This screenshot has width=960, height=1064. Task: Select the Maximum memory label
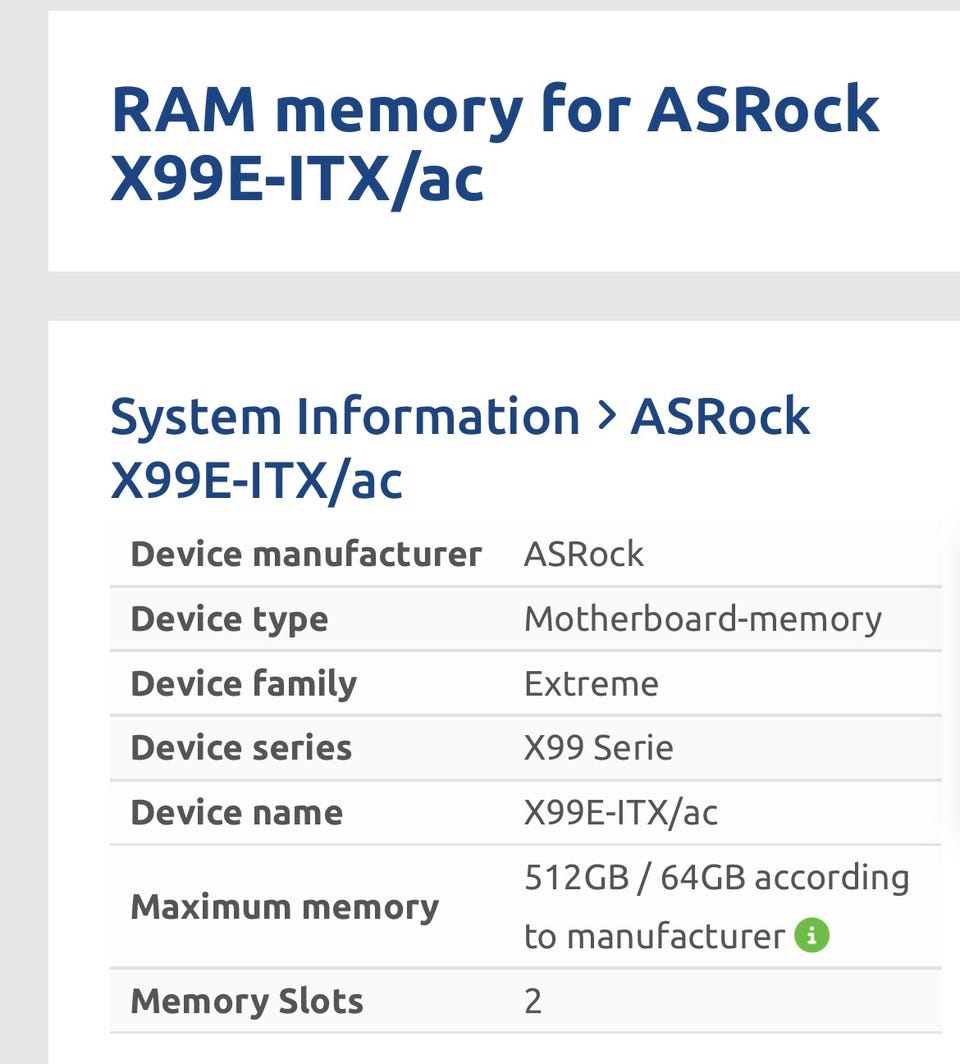coord(285,907)
